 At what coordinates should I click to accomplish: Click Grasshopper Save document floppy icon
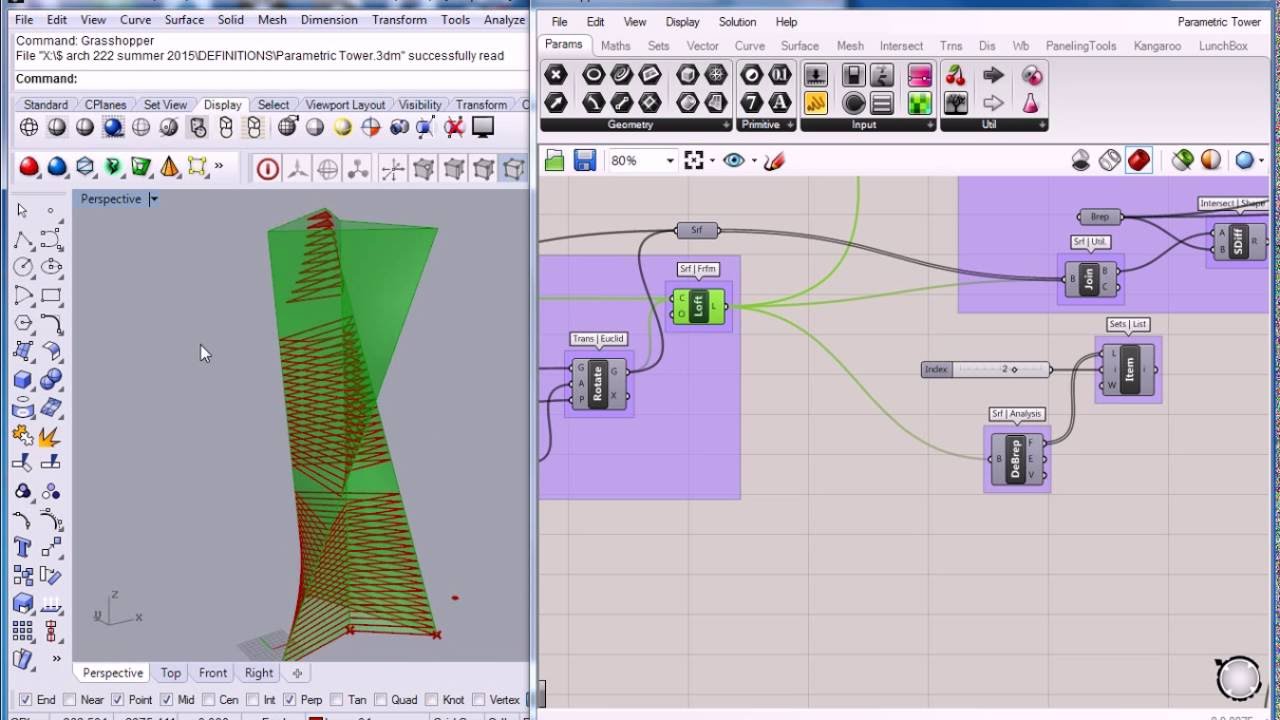click(x=585, y=160)
